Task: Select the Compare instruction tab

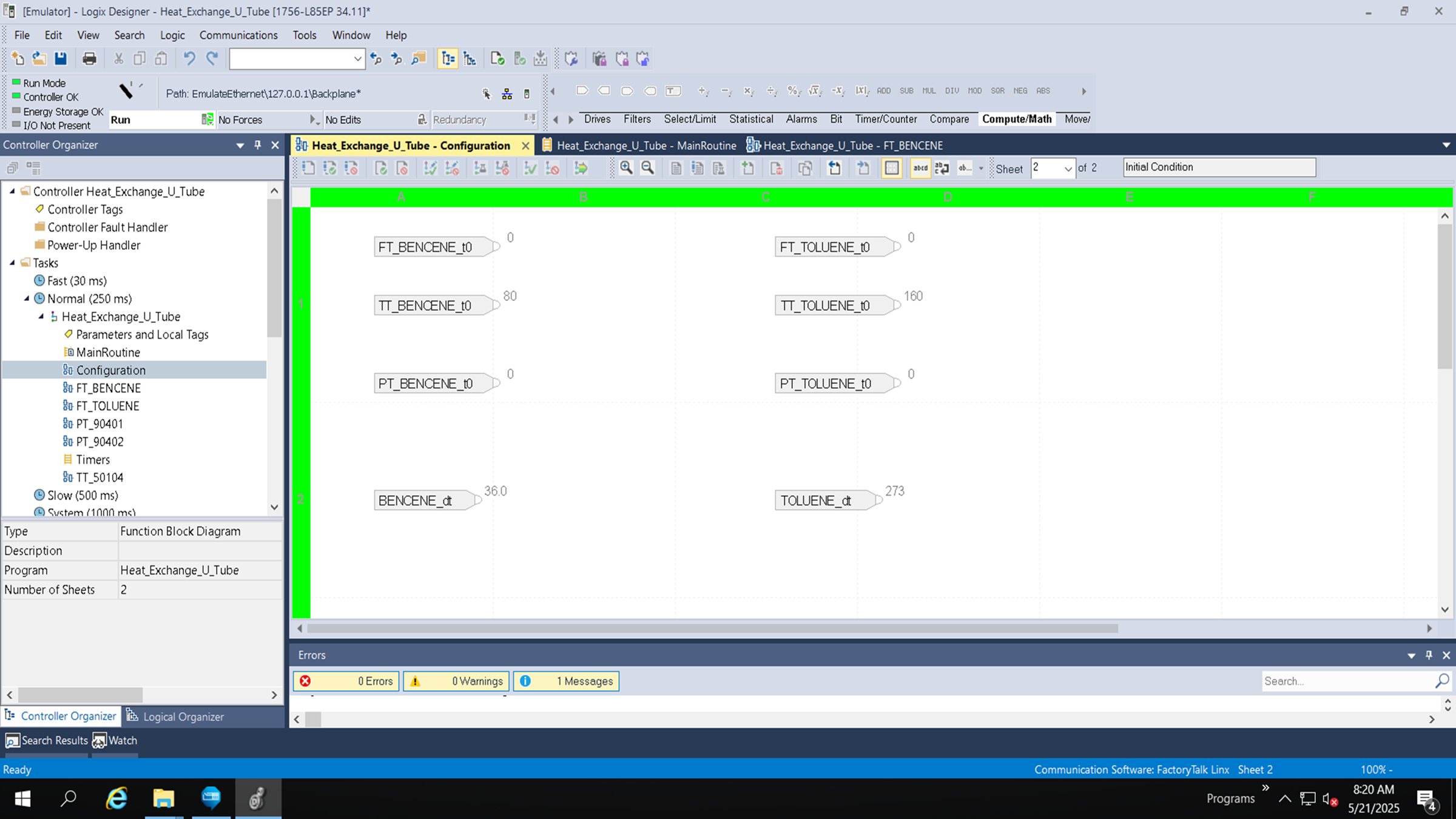Action: coord(949,120)
